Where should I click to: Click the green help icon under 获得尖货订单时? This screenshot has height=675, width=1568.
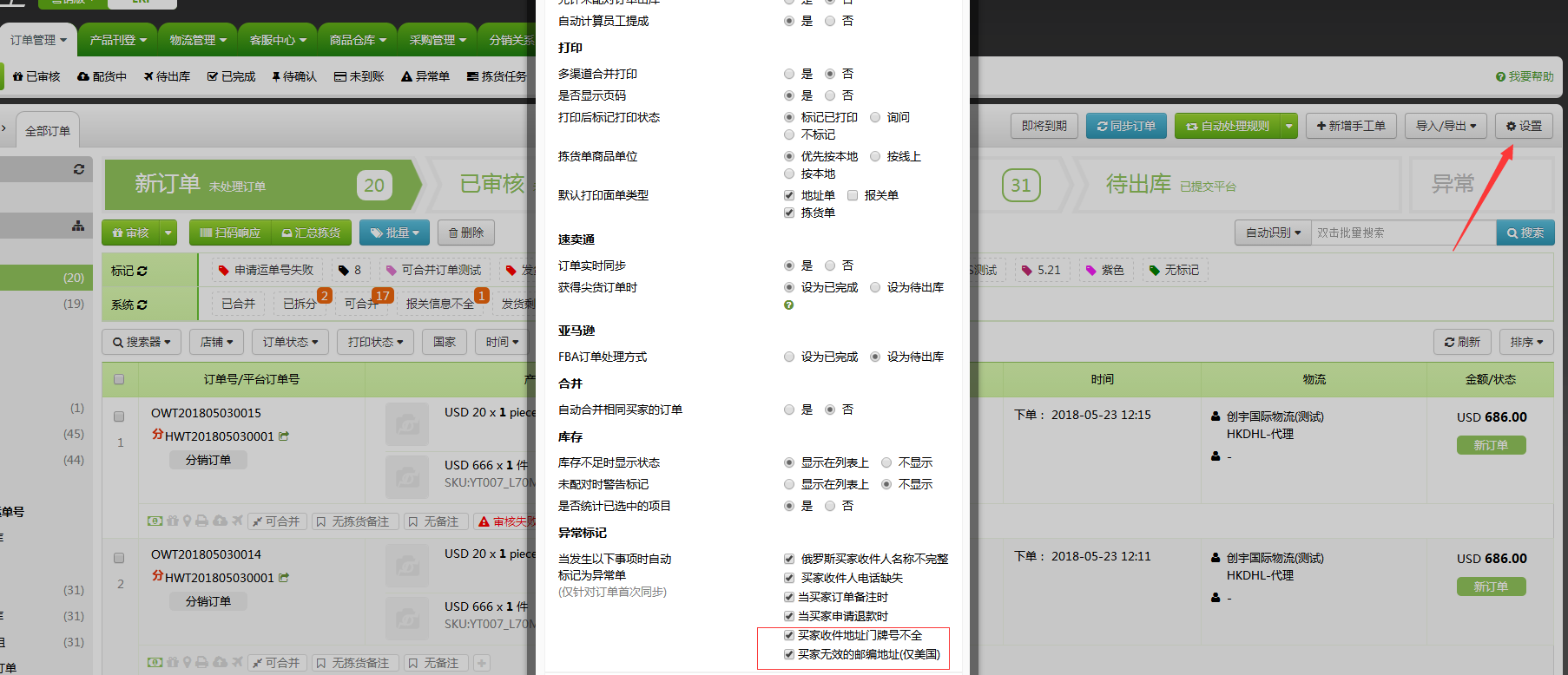788,305
